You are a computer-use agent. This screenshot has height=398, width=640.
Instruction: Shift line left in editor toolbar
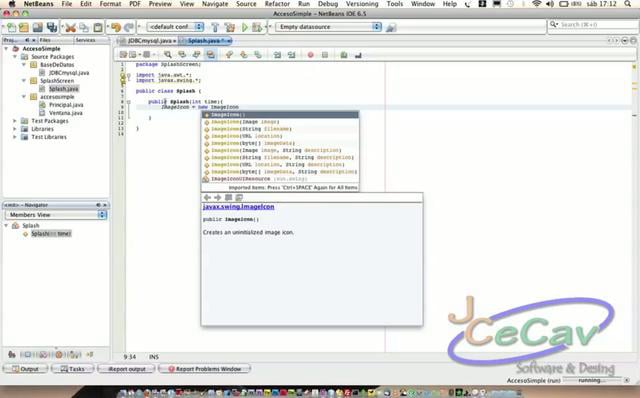tap(277, 55)
